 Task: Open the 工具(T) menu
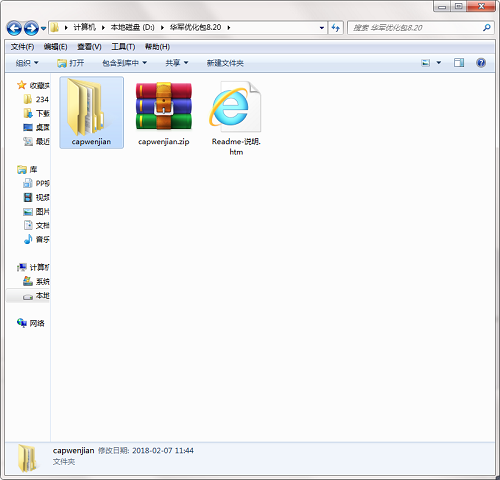pos(123,47)
